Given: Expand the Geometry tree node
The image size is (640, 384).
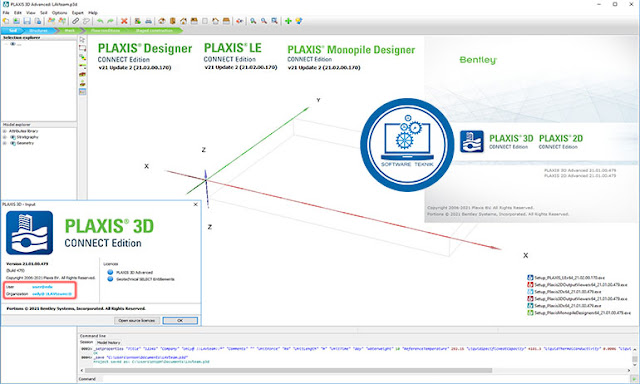Looking at the screenshot, I should click(4, 143).
